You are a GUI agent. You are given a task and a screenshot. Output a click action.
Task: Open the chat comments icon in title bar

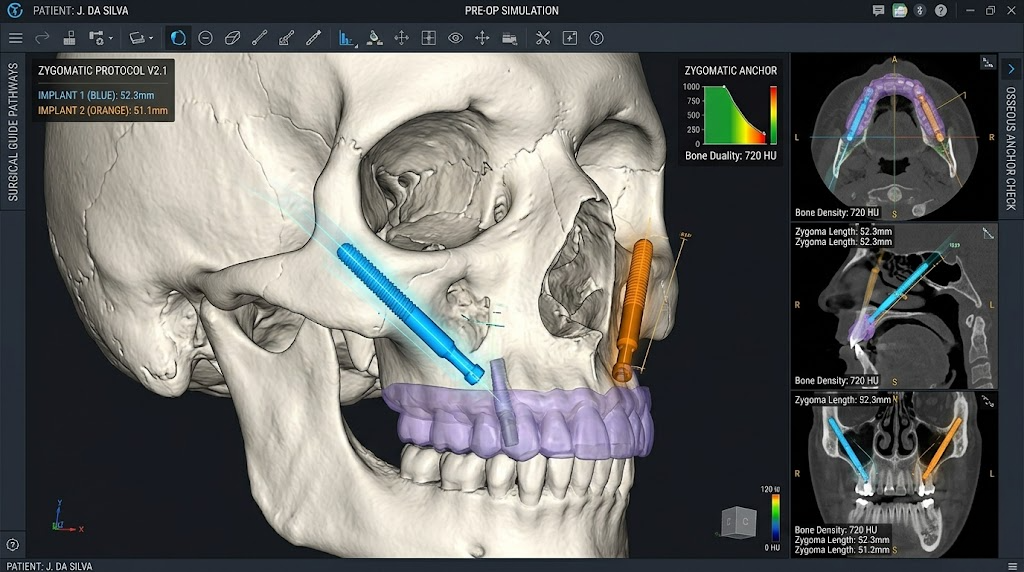pos(878,10)
